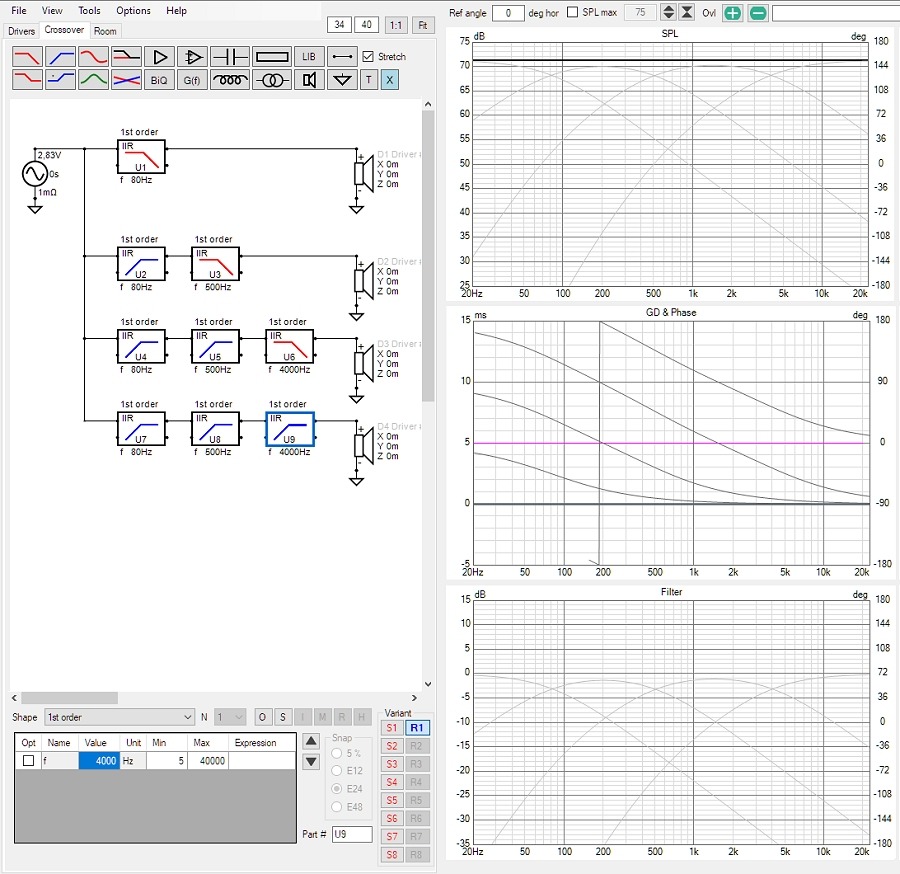This screenshot has width=900, height=874.
Task: Click the Ref angle input field
Action: [x=508, y=13]
